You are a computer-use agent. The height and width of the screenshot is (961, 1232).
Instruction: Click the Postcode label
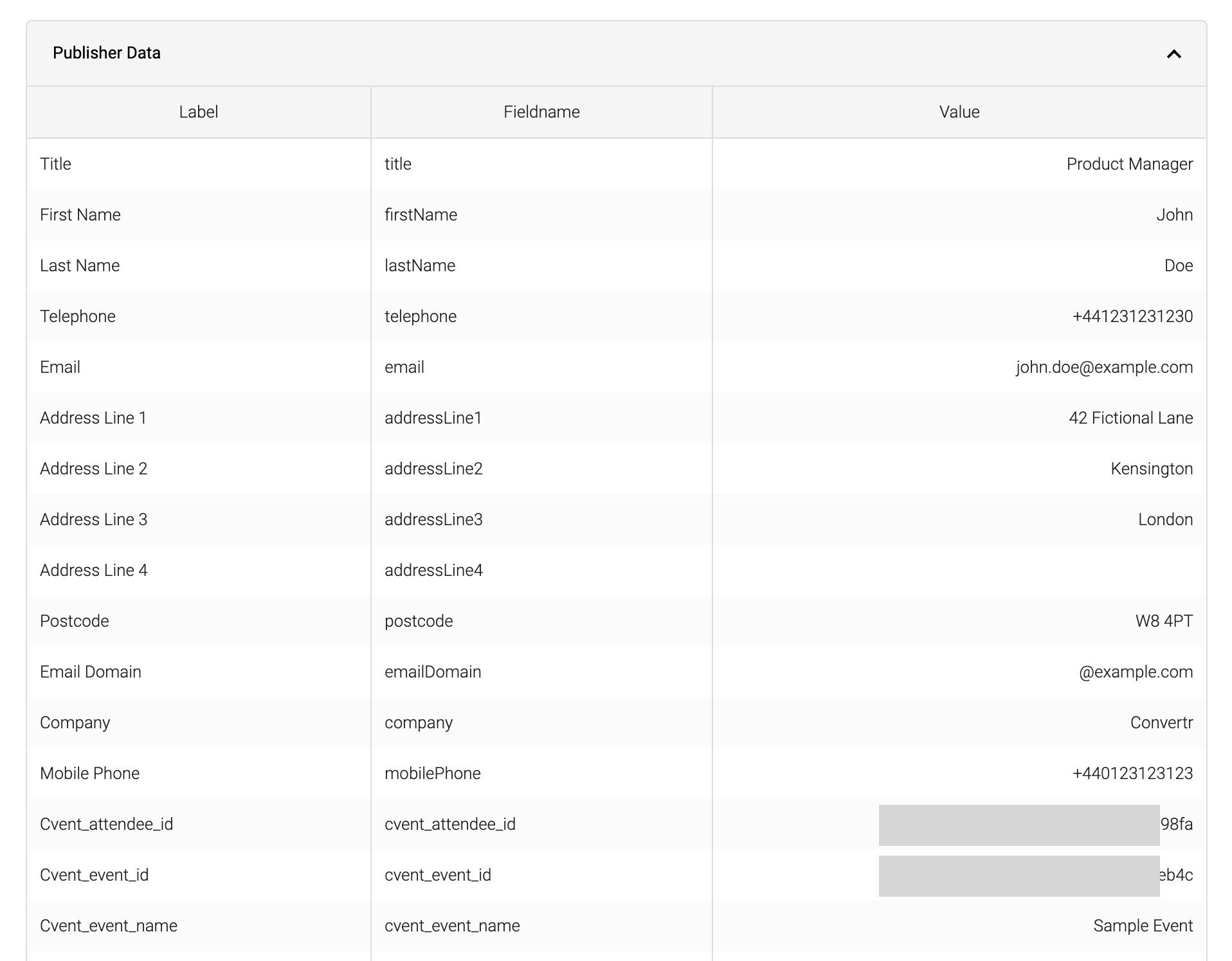(75, 621)
